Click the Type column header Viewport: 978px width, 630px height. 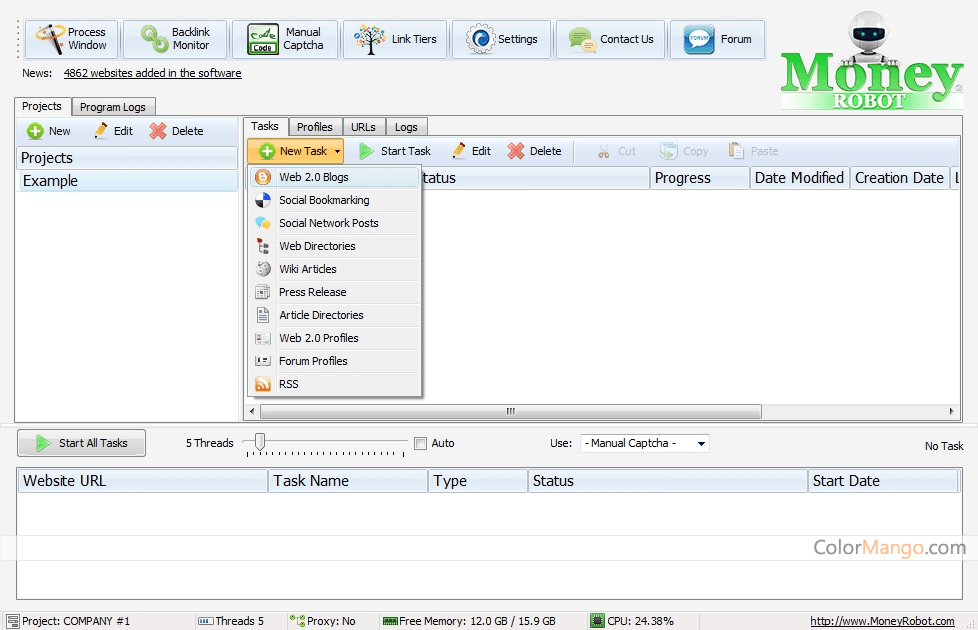pyautogui.click(x=478, y=481)
